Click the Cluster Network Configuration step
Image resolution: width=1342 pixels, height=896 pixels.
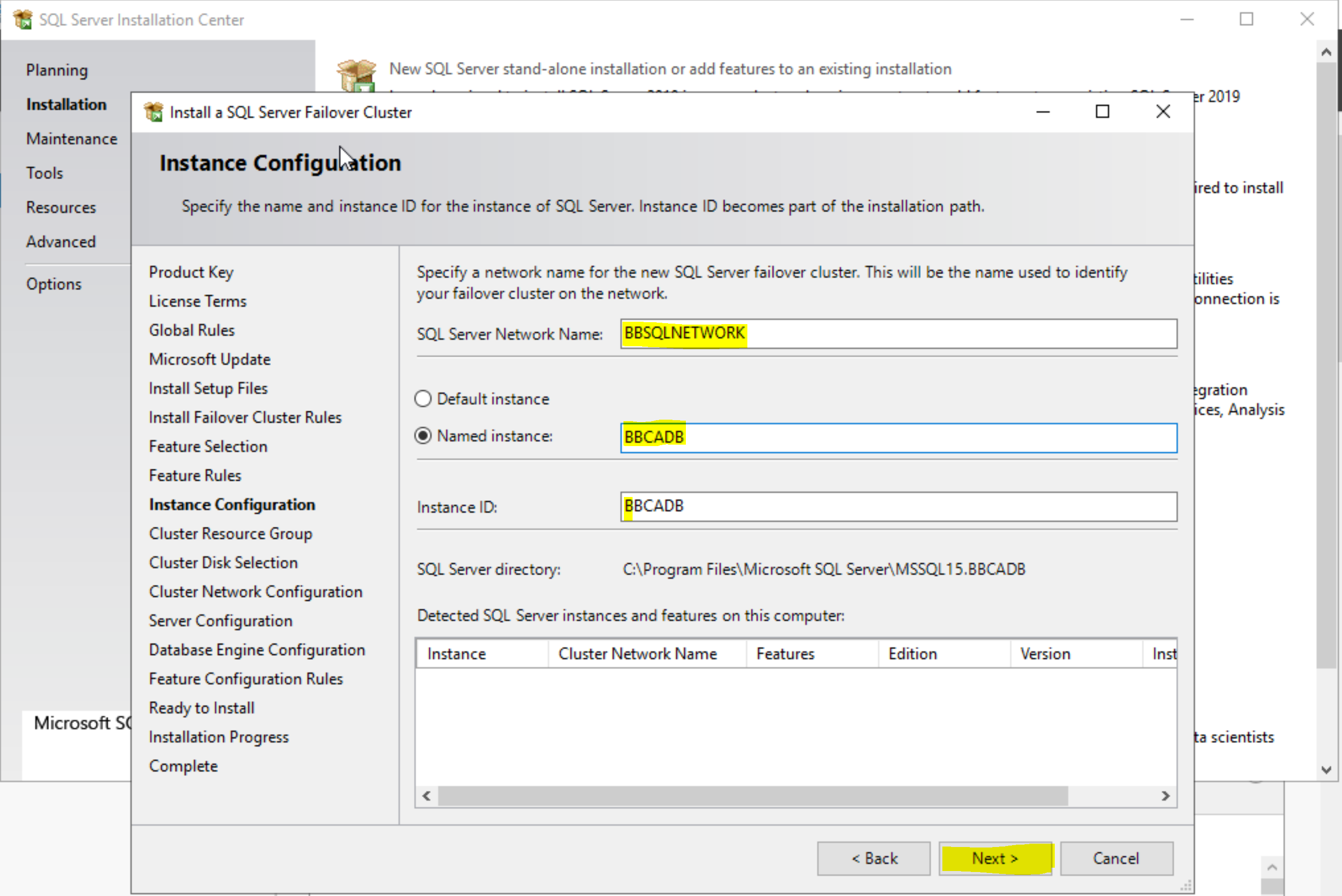[x=256, y=592]
